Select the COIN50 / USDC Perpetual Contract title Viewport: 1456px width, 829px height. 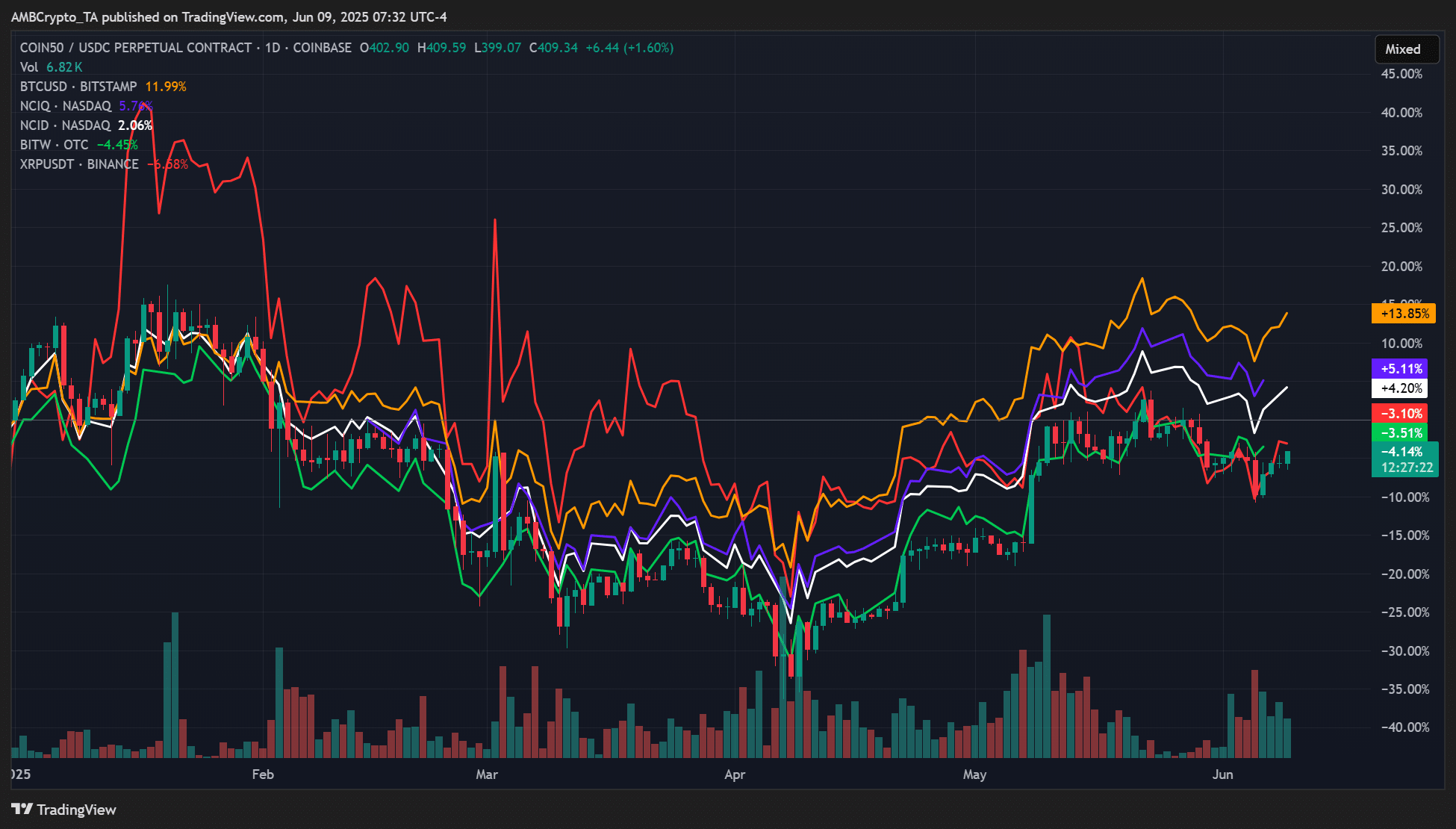(136, 48)
